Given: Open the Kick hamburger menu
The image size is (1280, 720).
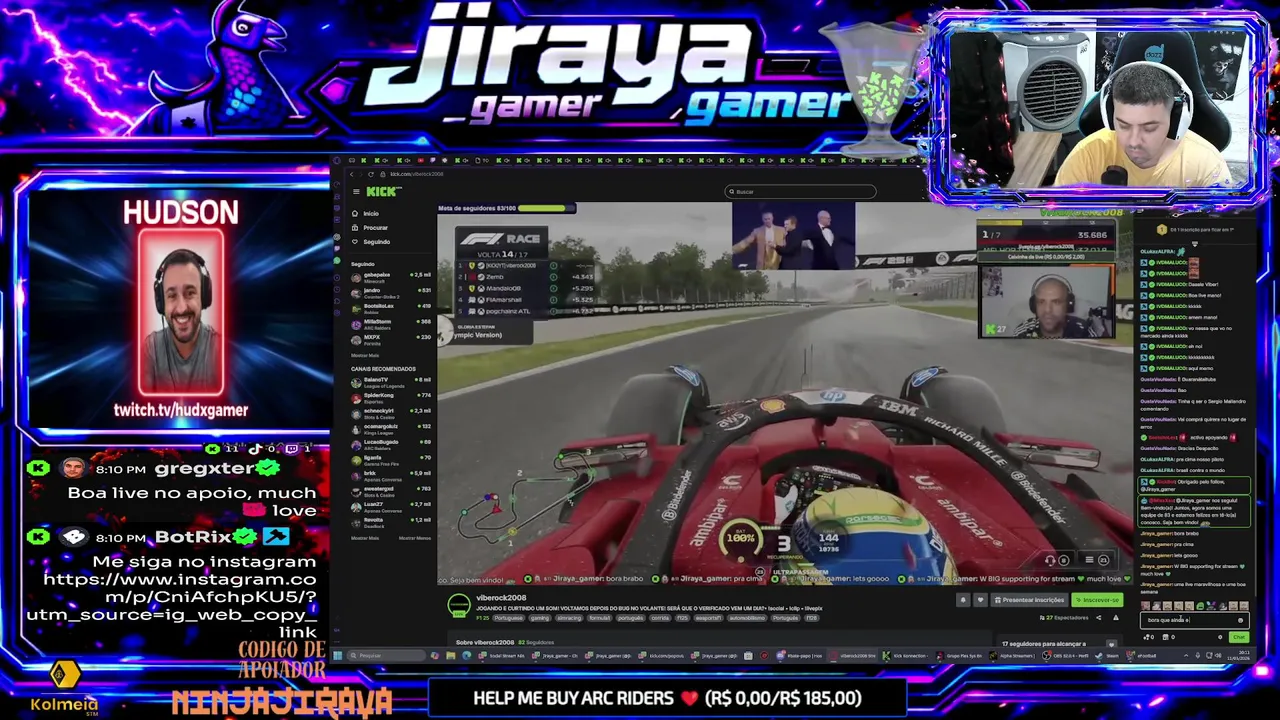Looking at the screenshot, I should pos(356,191).
